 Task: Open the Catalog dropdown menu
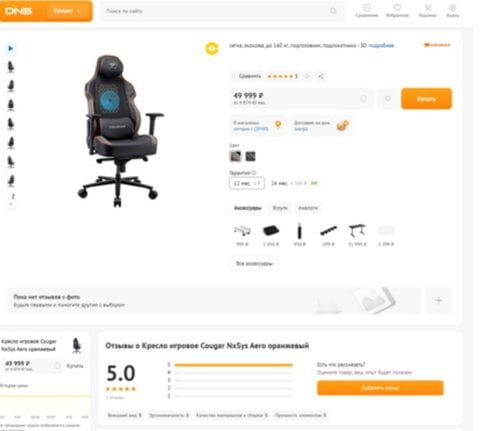pyautogui.click(x=67, y=11)
